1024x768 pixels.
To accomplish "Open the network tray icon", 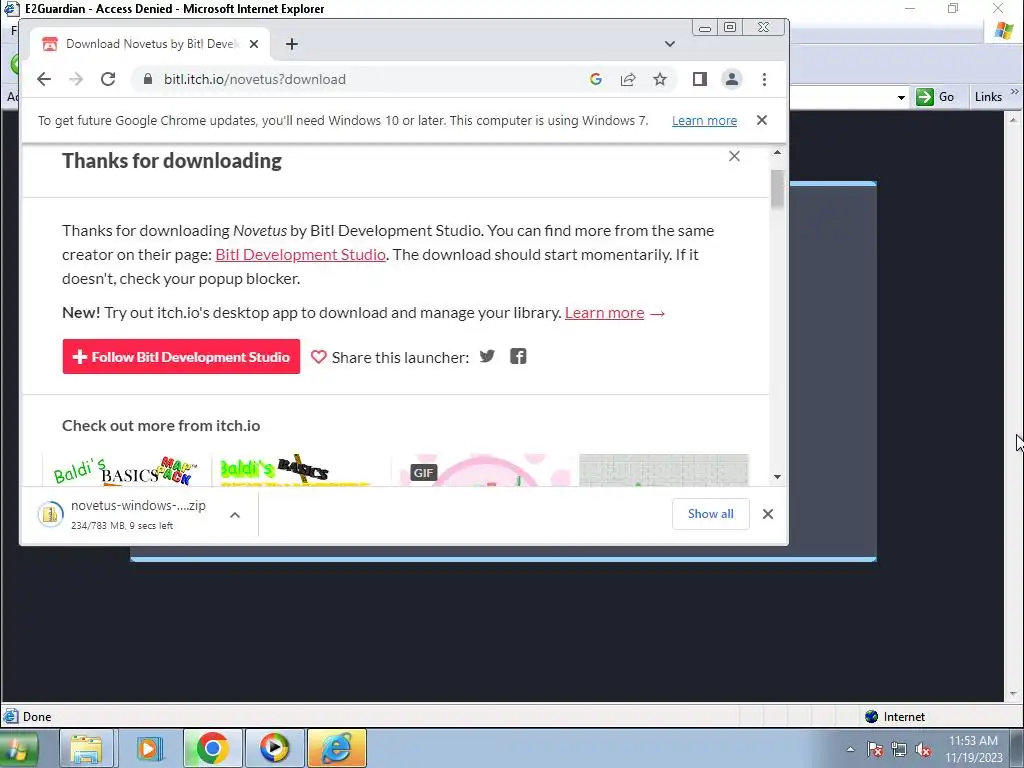I will [x=899, y=749].
